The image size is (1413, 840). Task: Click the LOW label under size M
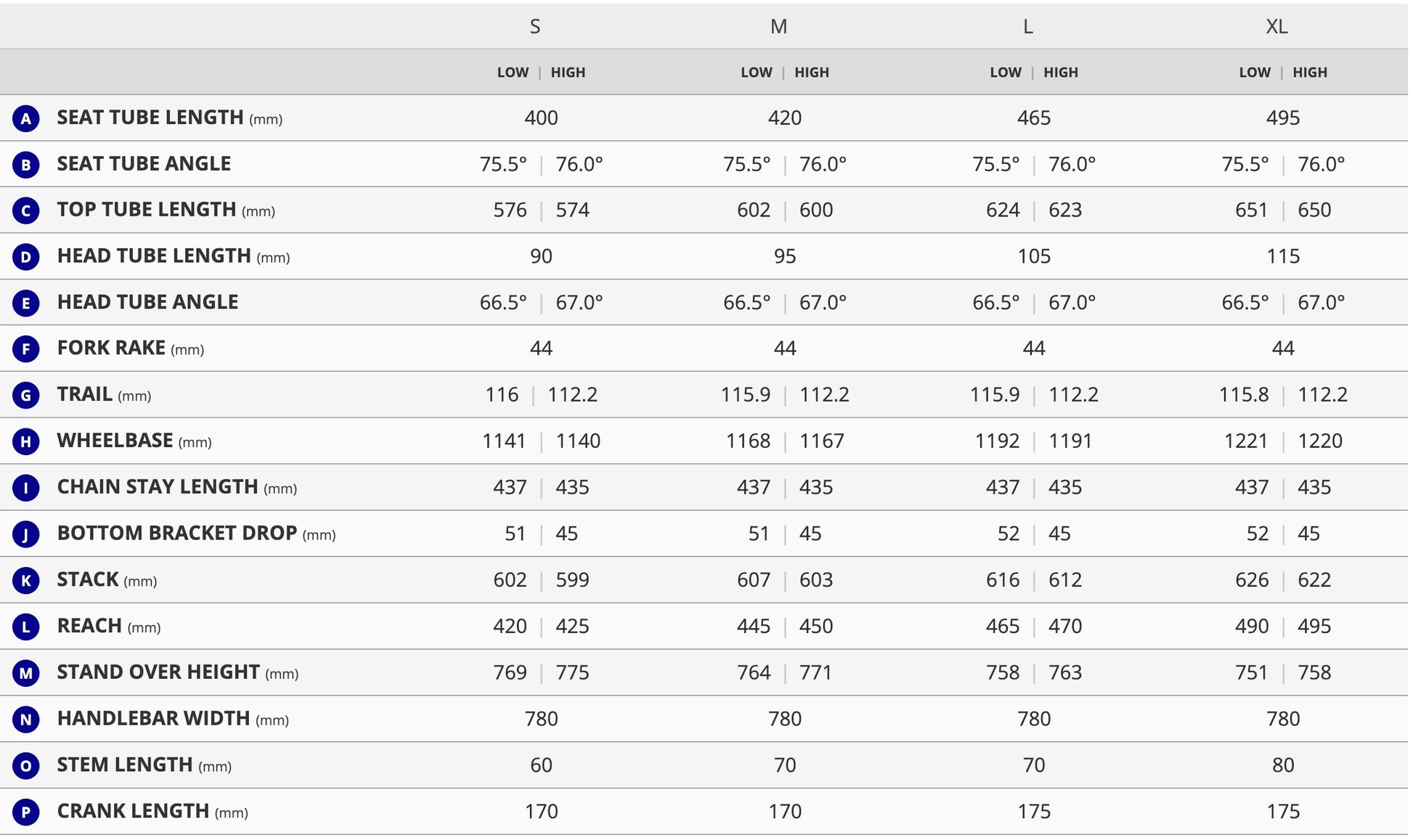point(757,73)
